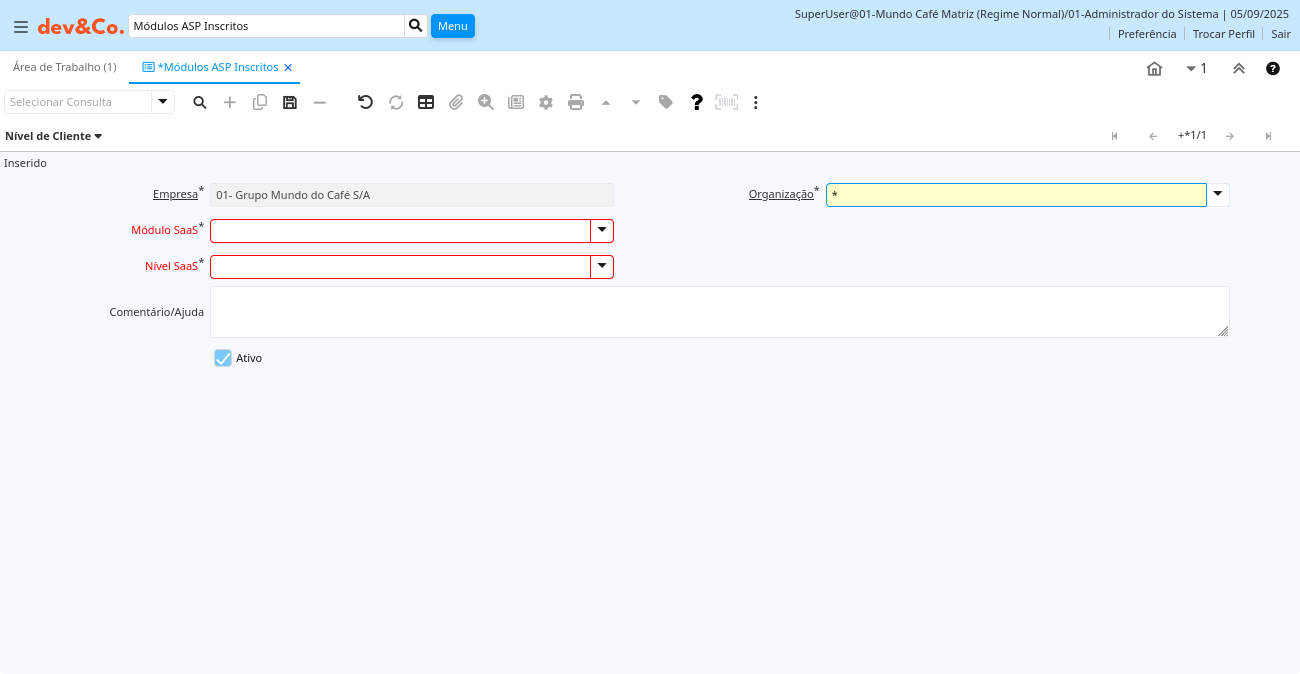Click the Undo changes icon
The image size is (1300, 674).
(x=365, y=102)
